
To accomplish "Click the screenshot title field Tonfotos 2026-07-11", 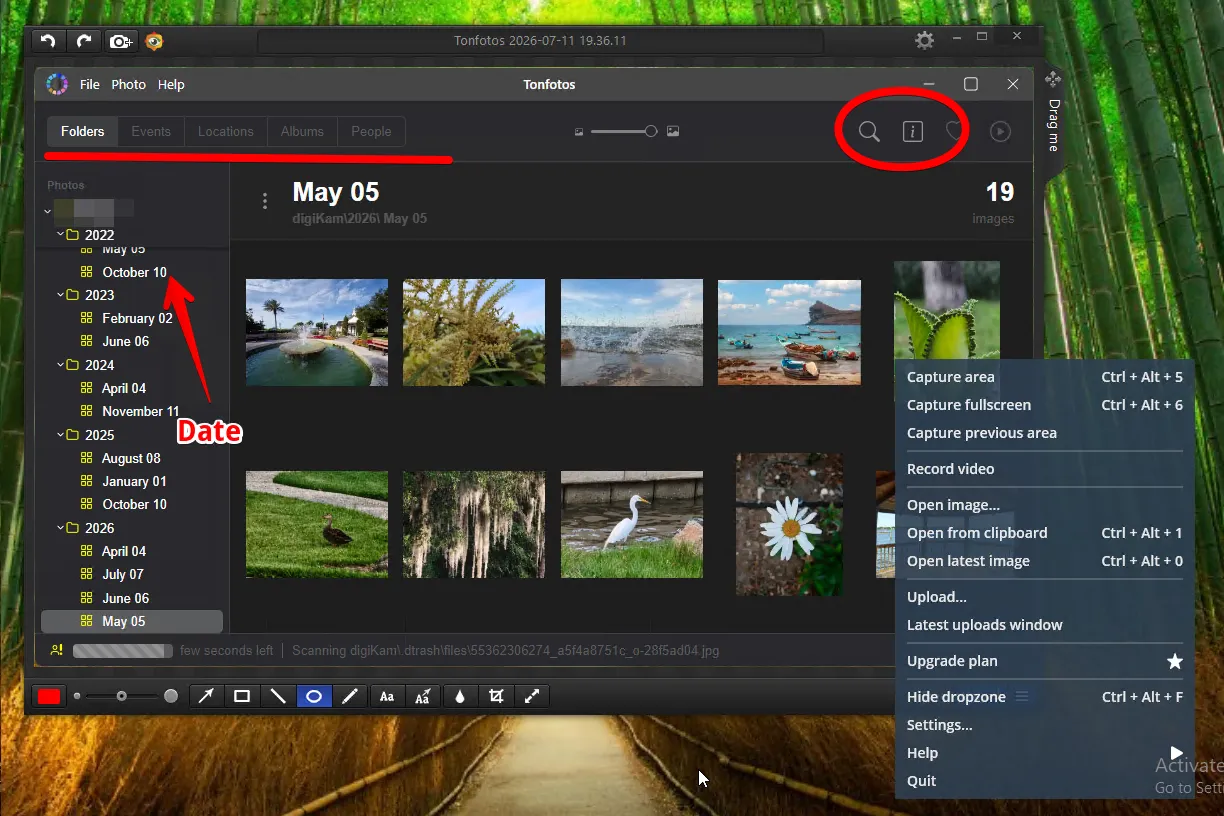I will tap(541, 41).
